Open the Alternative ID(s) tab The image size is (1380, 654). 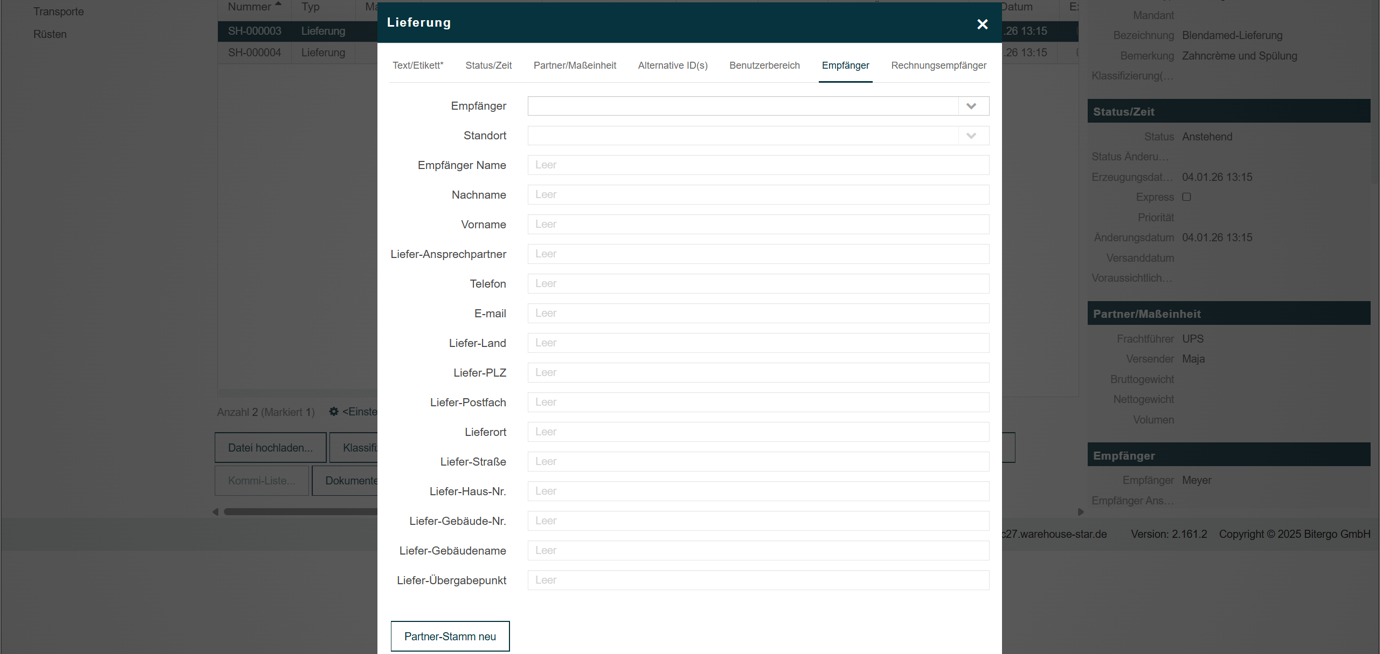point(673,65)
